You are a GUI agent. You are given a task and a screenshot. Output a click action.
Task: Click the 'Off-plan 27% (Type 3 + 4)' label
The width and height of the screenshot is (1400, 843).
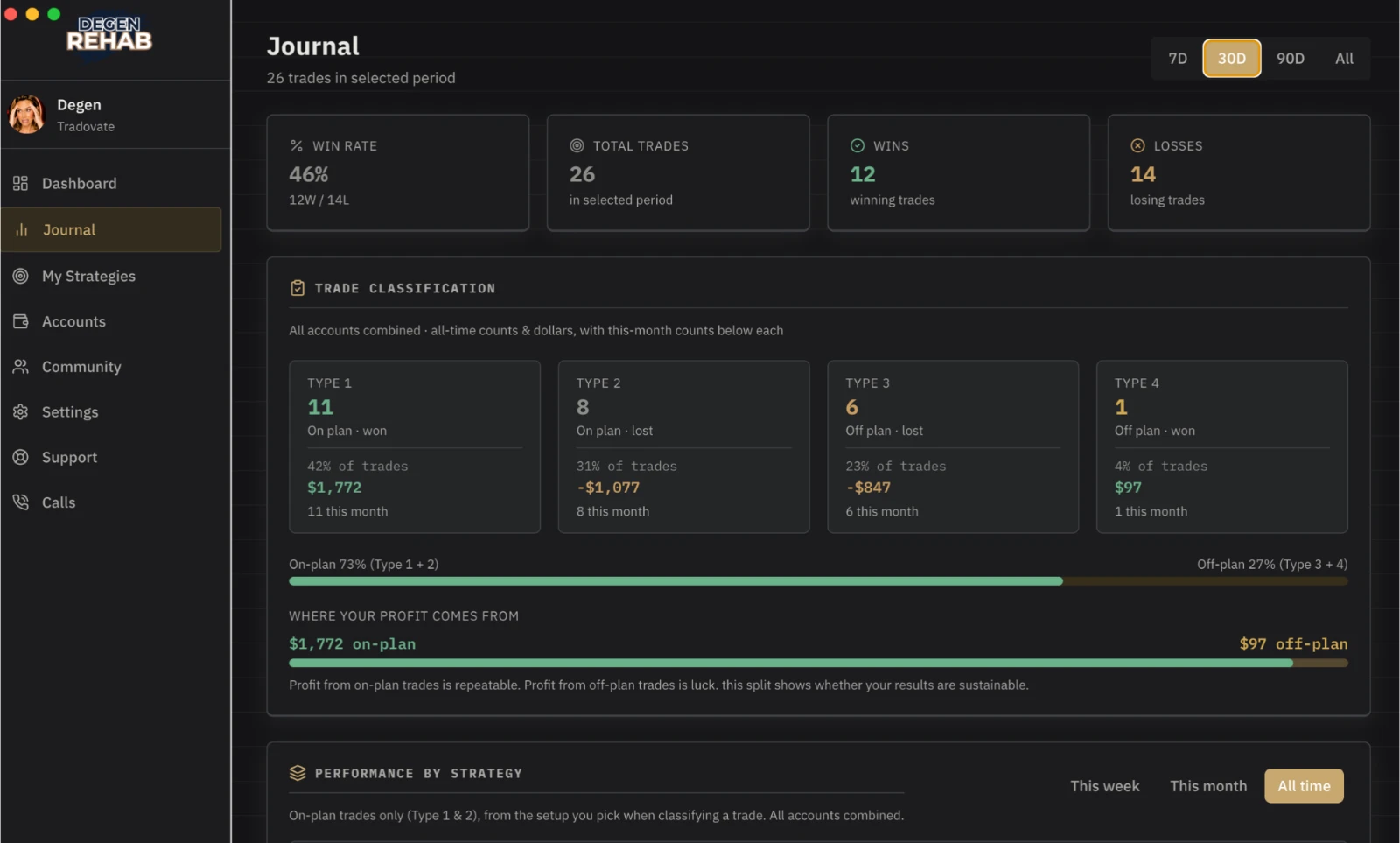tap(1272, 565)
